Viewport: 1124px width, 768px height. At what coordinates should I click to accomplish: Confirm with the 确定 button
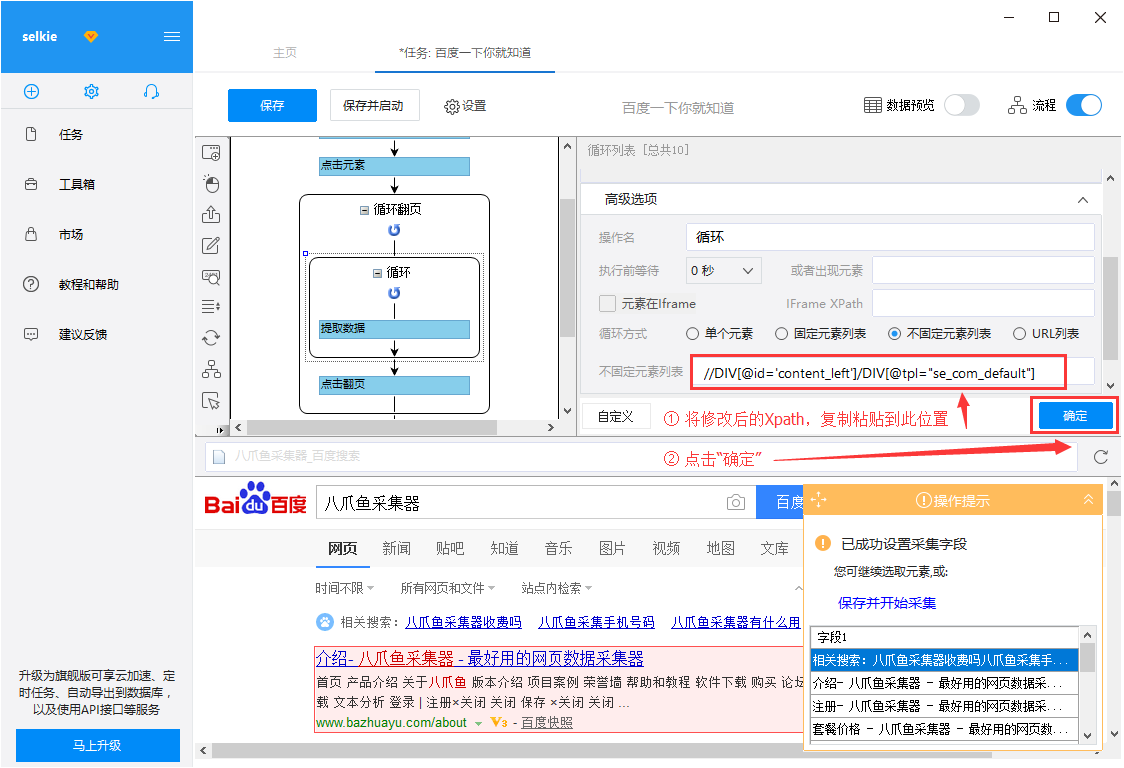point(1075,416)
